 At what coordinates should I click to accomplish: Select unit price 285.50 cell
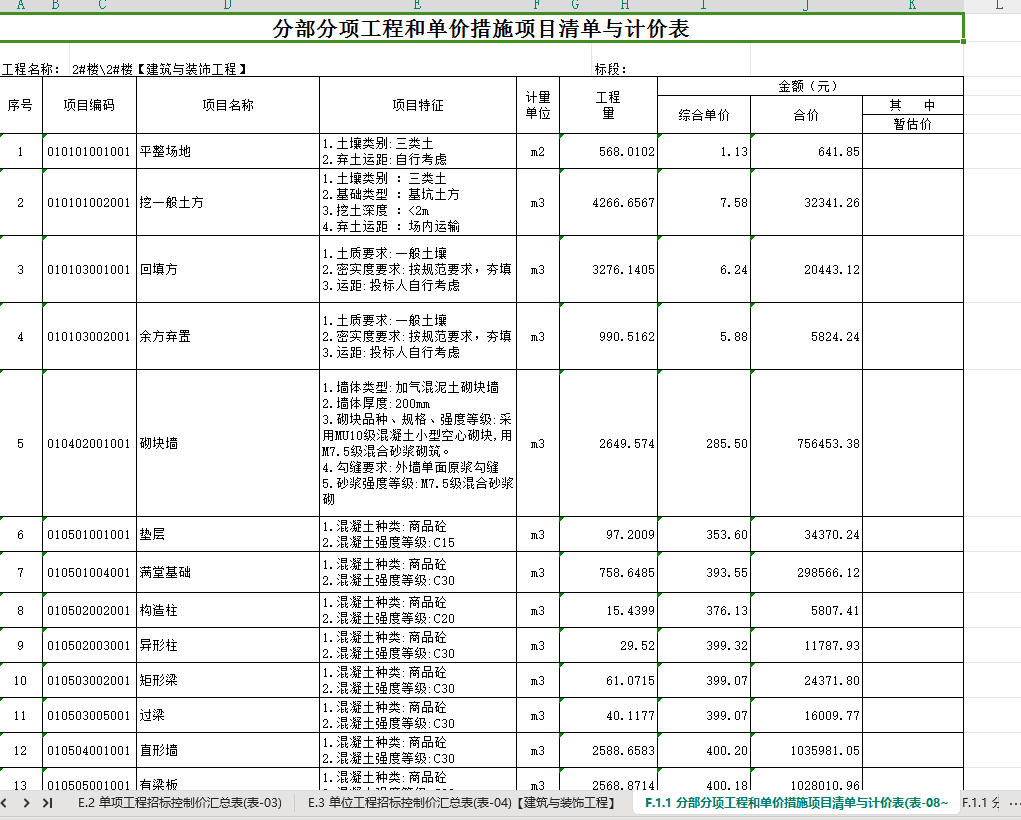704,444
